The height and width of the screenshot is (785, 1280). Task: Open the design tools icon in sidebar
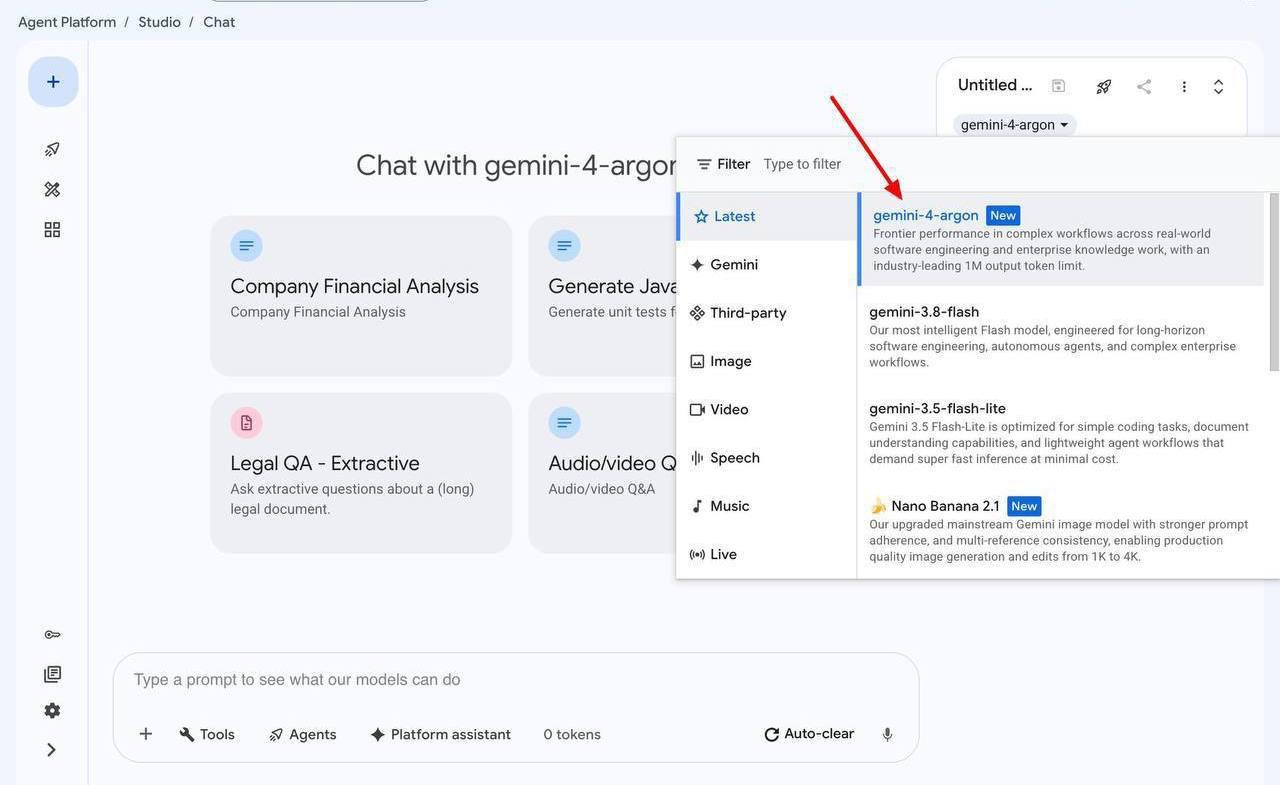click(52, 189)
